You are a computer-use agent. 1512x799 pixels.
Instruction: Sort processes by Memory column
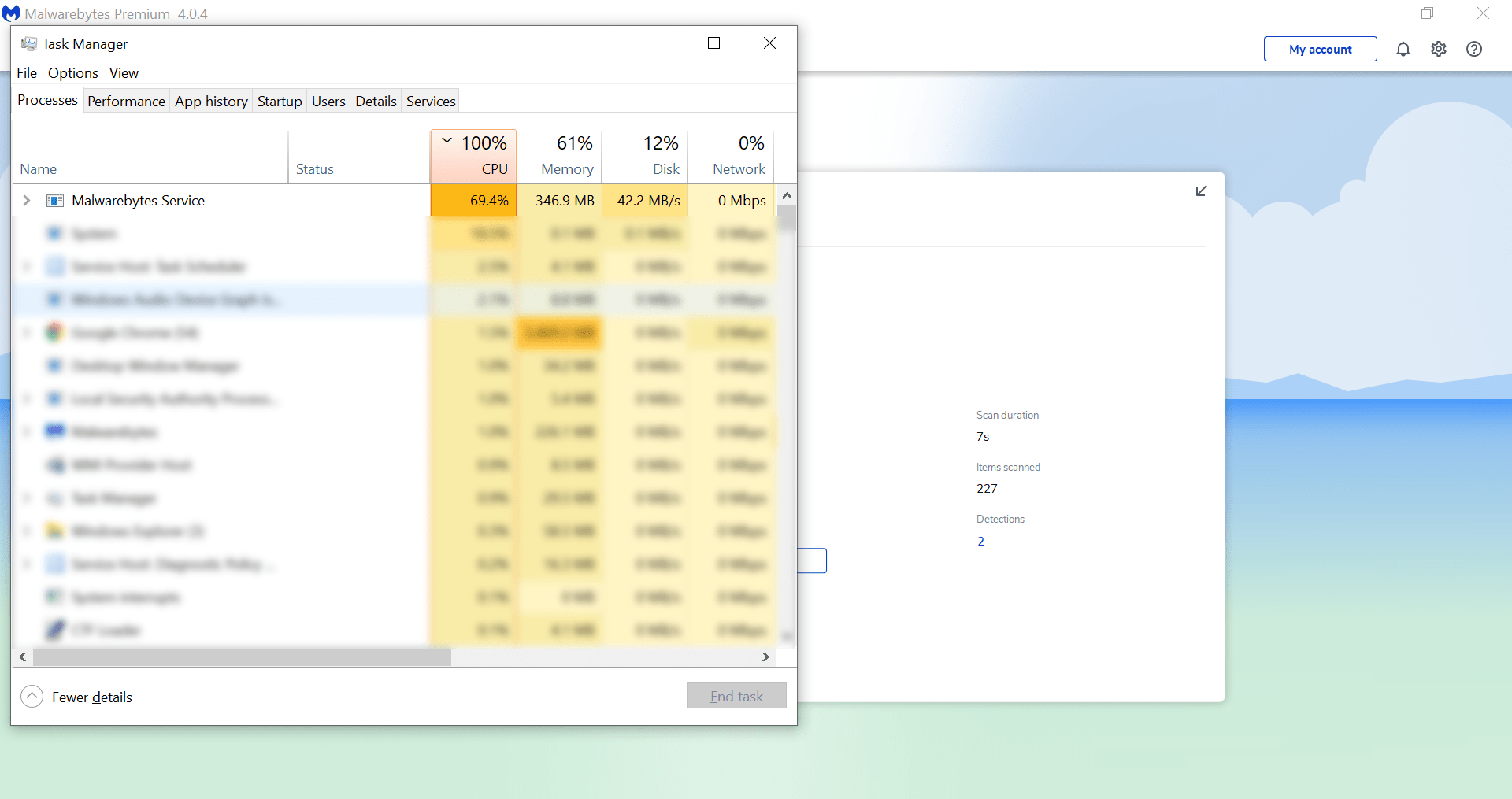coord(560,156)
